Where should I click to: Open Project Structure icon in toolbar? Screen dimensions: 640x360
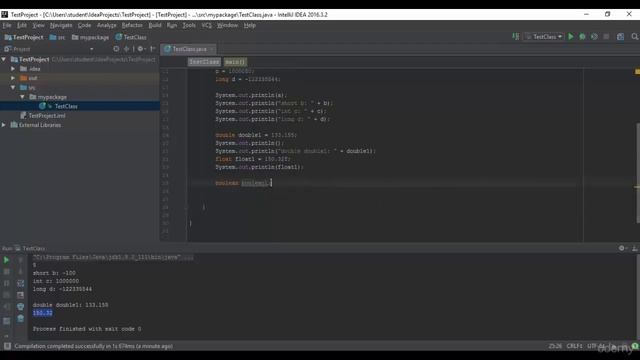(620, 37)
